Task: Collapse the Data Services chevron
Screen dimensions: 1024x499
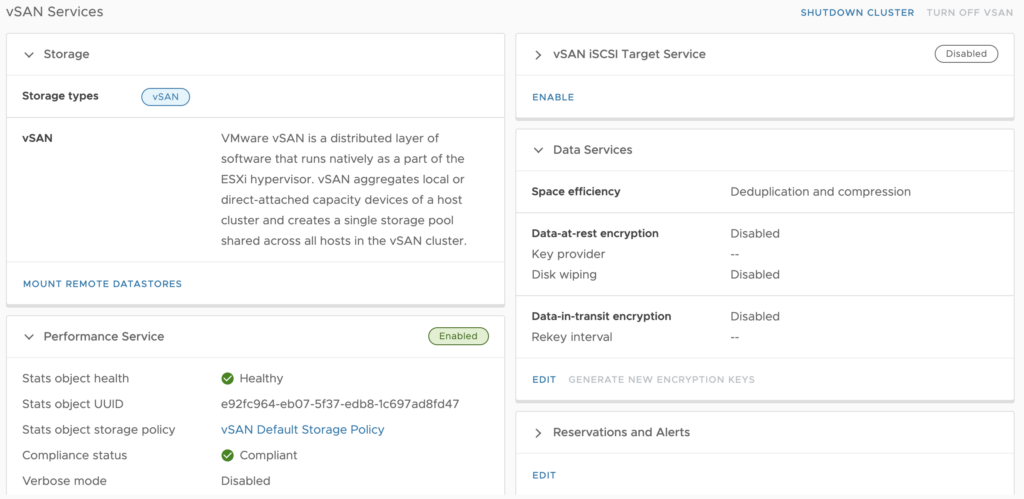Action: (x=538, y=150)
